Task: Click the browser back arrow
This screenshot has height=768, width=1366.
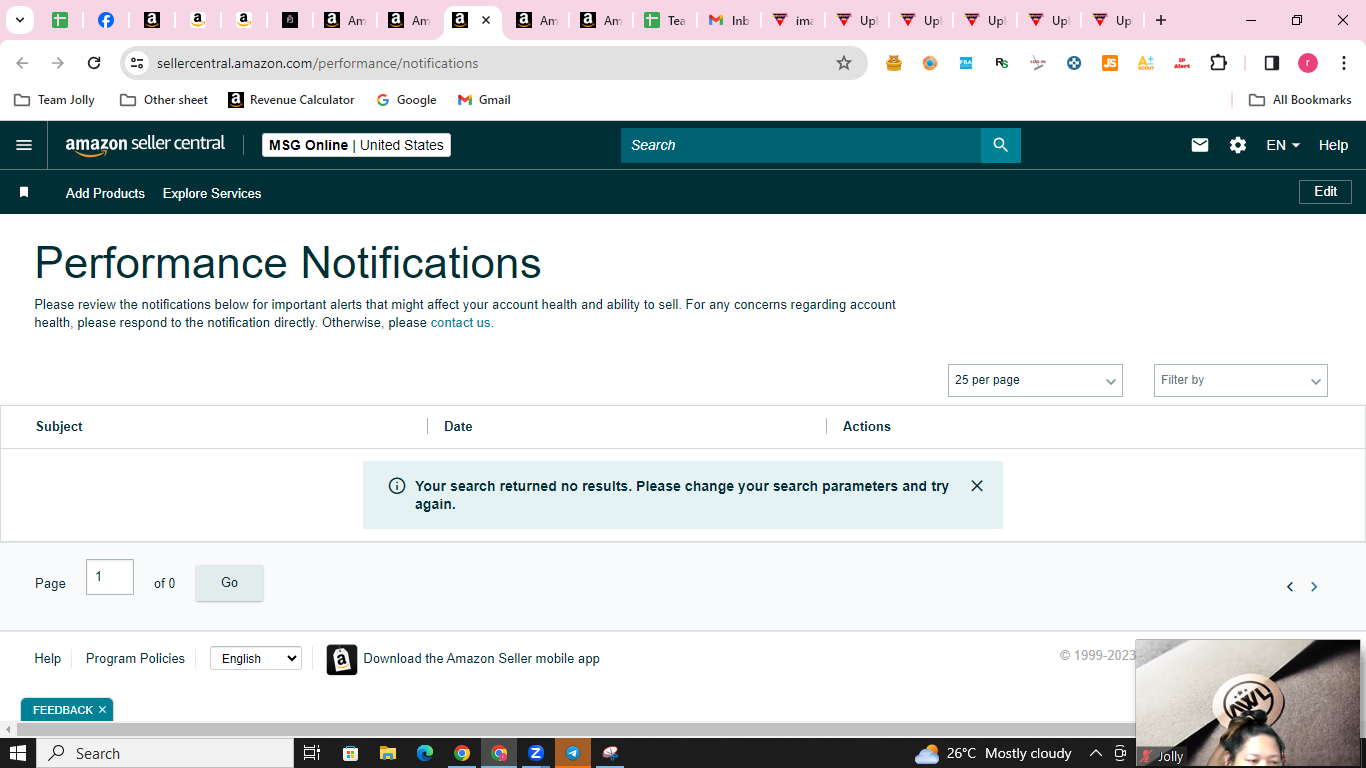Action: 22,63
